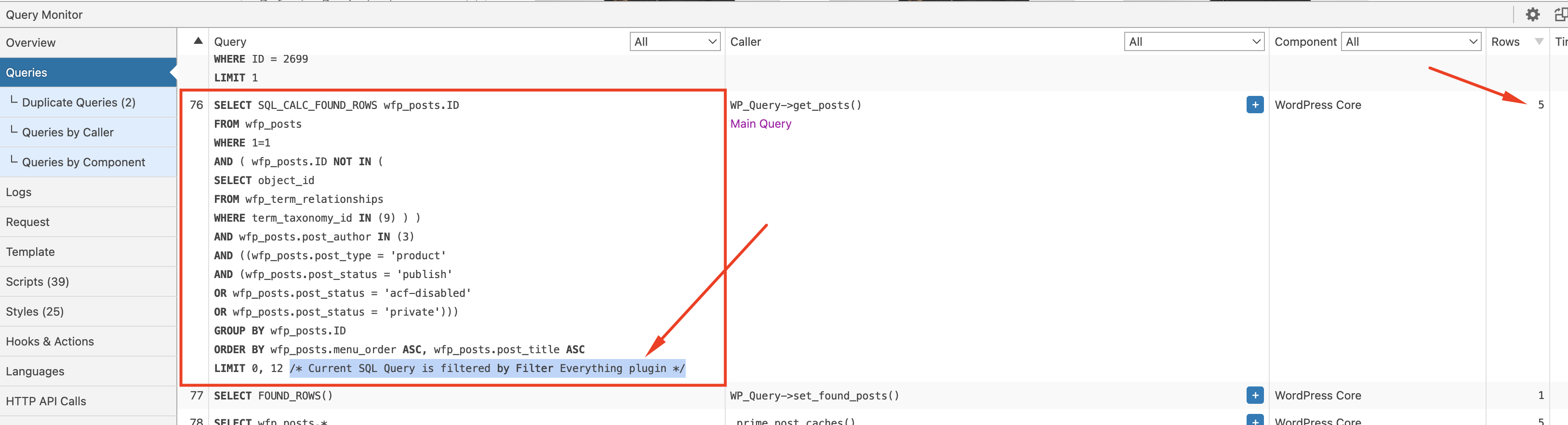This screenshot has height=425, width=1568.
Task: Open Hooks & Actions panel
Action: pyautogui.click(x=88, y=341)
